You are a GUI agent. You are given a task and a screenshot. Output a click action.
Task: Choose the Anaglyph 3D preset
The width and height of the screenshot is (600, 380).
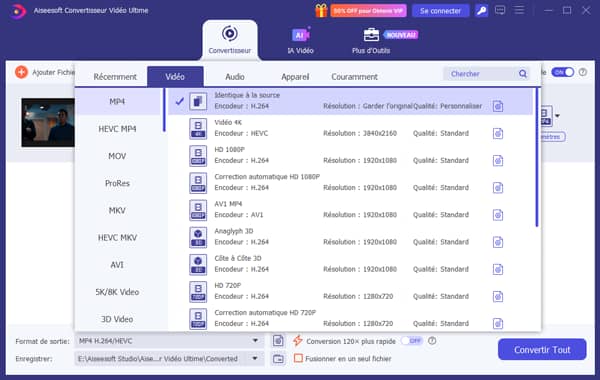[350, 237]
